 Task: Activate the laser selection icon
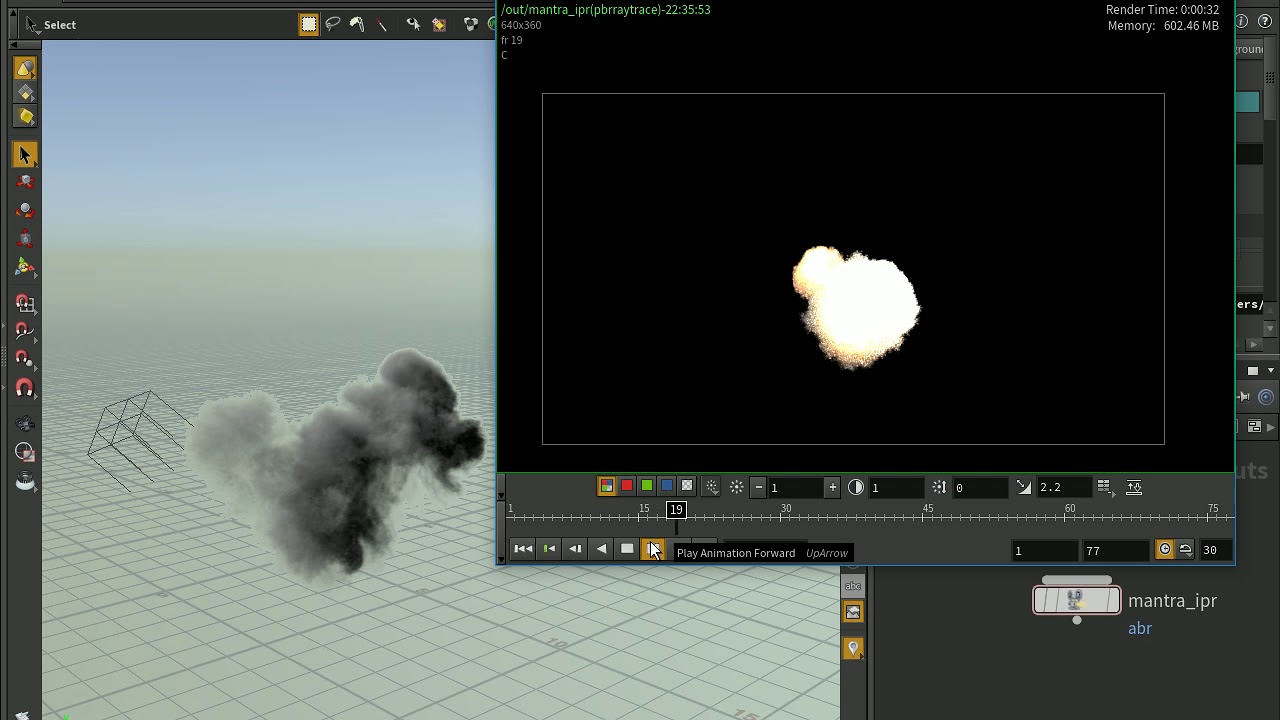(381, 25)
